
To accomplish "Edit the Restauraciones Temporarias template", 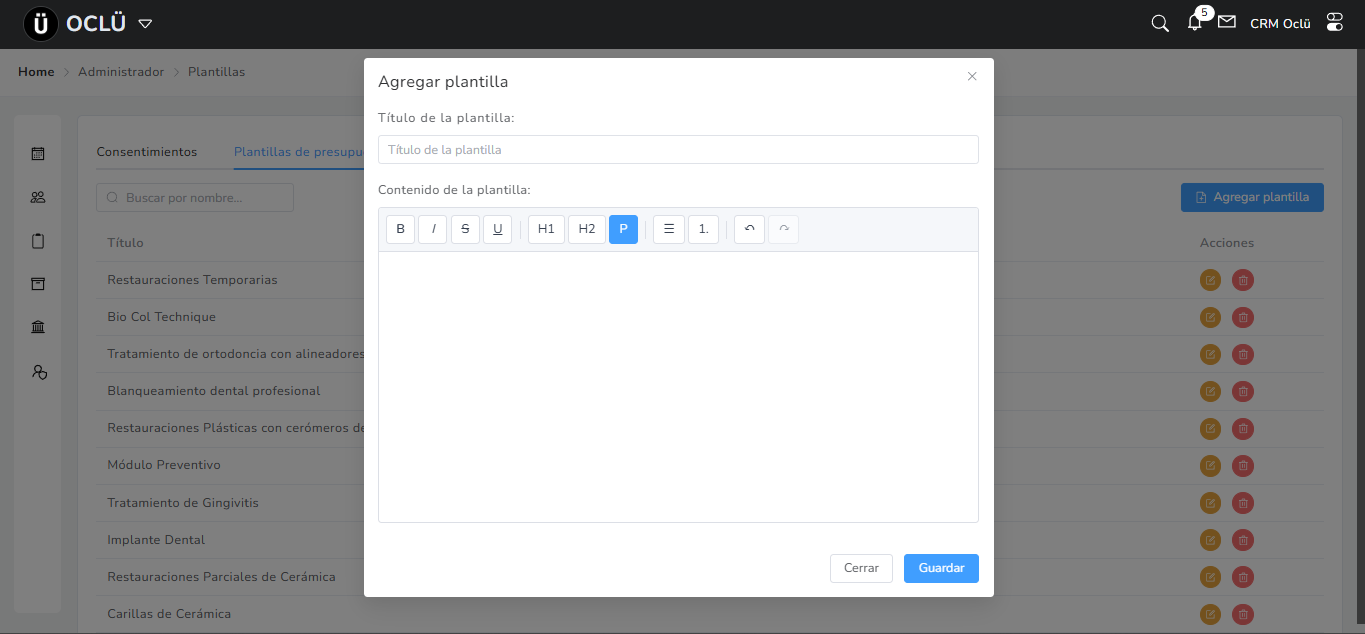I will coord(1210,280).
